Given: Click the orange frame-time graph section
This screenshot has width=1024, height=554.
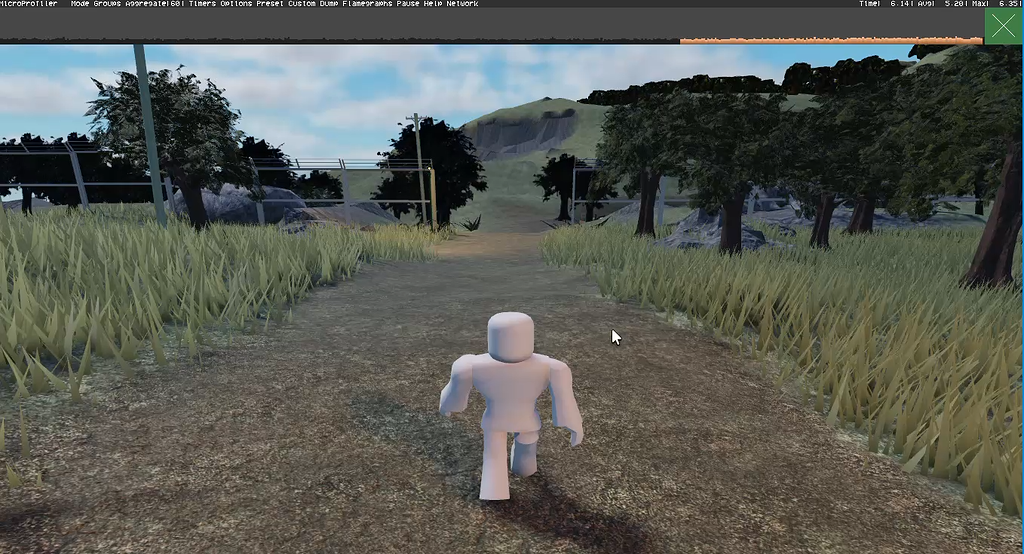Looking at the screenshot, I should pos(831,41).
